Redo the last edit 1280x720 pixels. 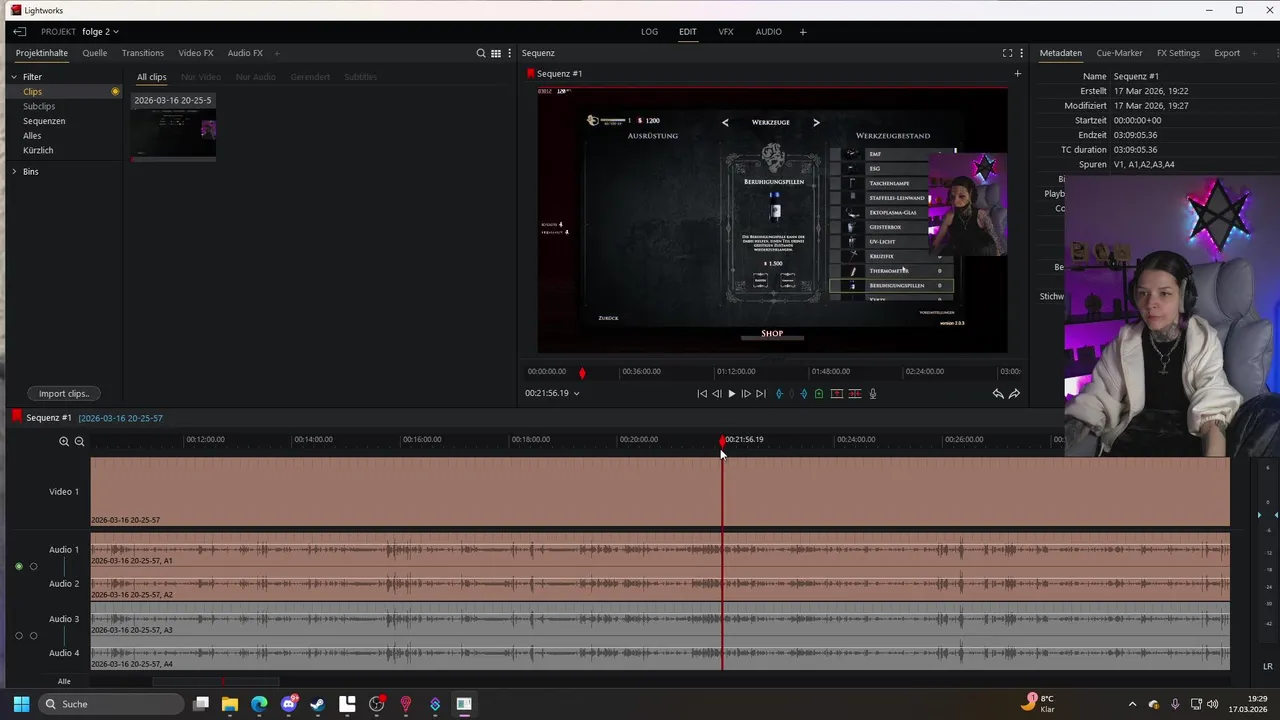(x=1014, y=394)
